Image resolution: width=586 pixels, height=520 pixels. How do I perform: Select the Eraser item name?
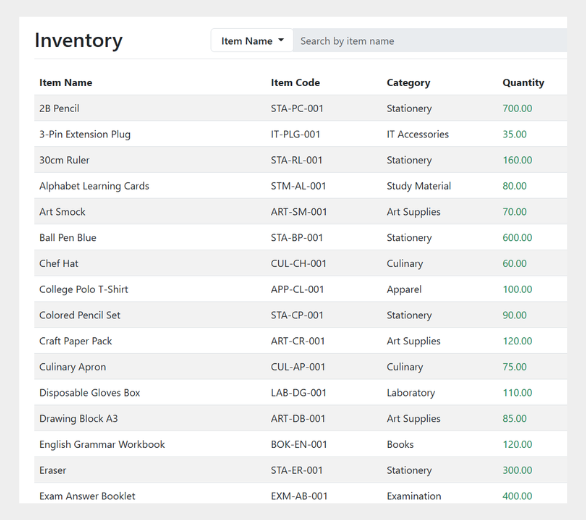(53, 470)
